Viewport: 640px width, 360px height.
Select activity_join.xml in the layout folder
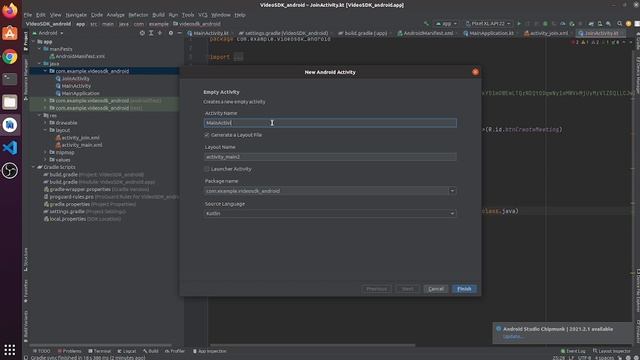coord(77,138)
